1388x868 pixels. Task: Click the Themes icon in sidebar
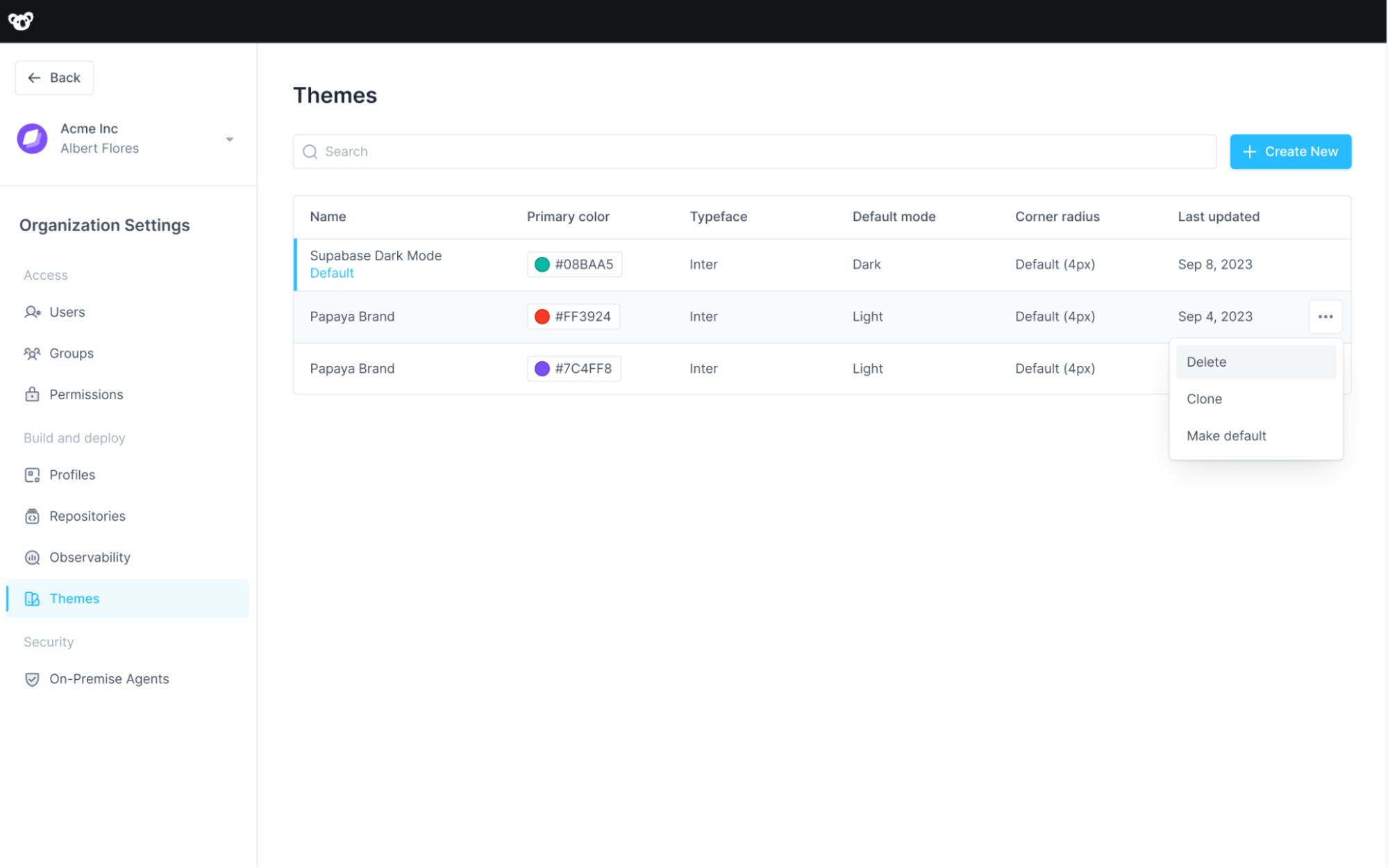(x=32, y=598)
